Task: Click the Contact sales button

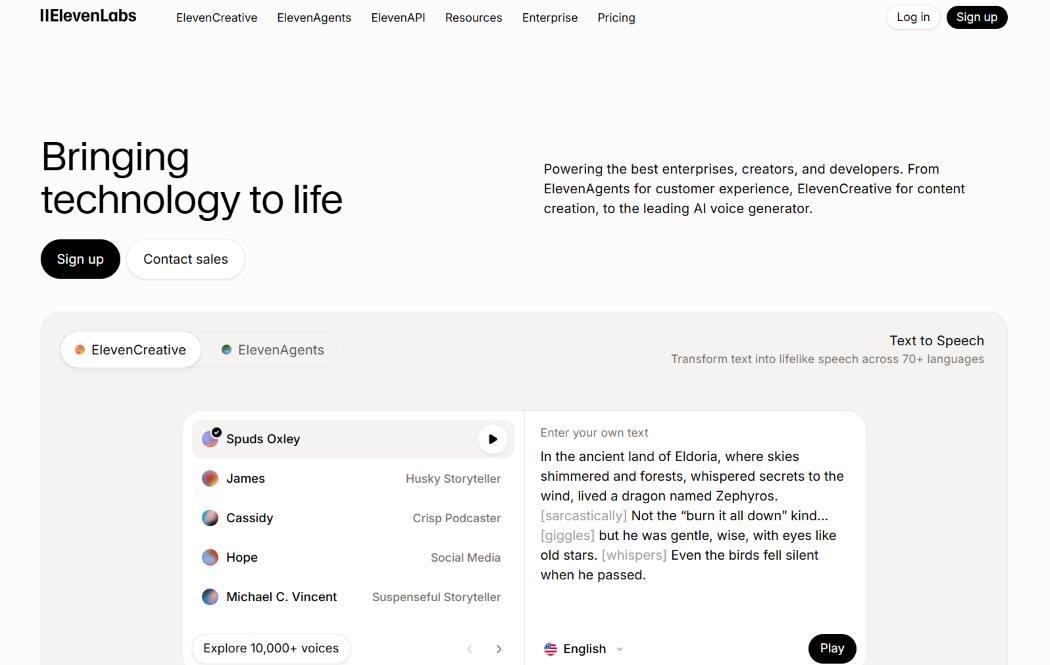Action: (185, 259)
